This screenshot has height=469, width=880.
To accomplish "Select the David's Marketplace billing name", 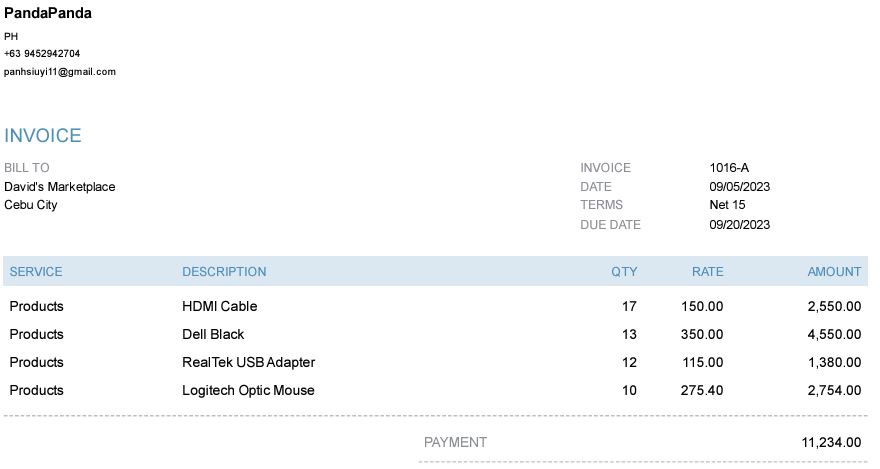I will 60,187.
